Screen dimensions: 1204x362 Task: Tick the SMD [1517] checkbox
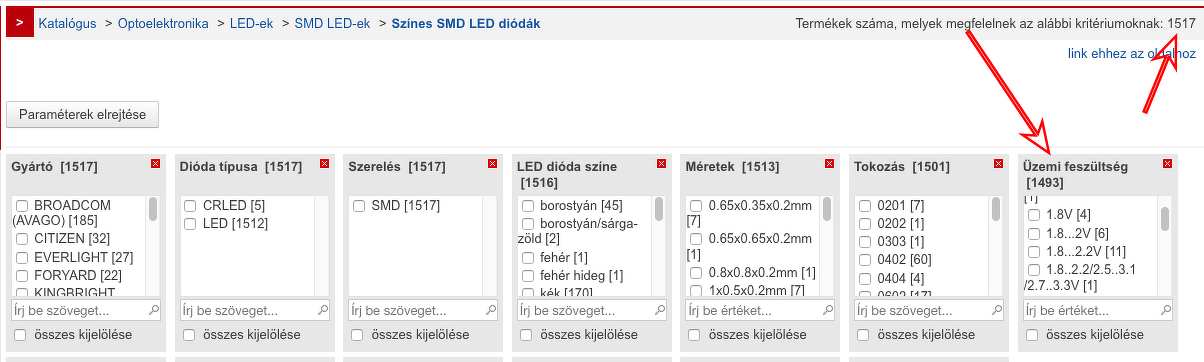(358, 205)
